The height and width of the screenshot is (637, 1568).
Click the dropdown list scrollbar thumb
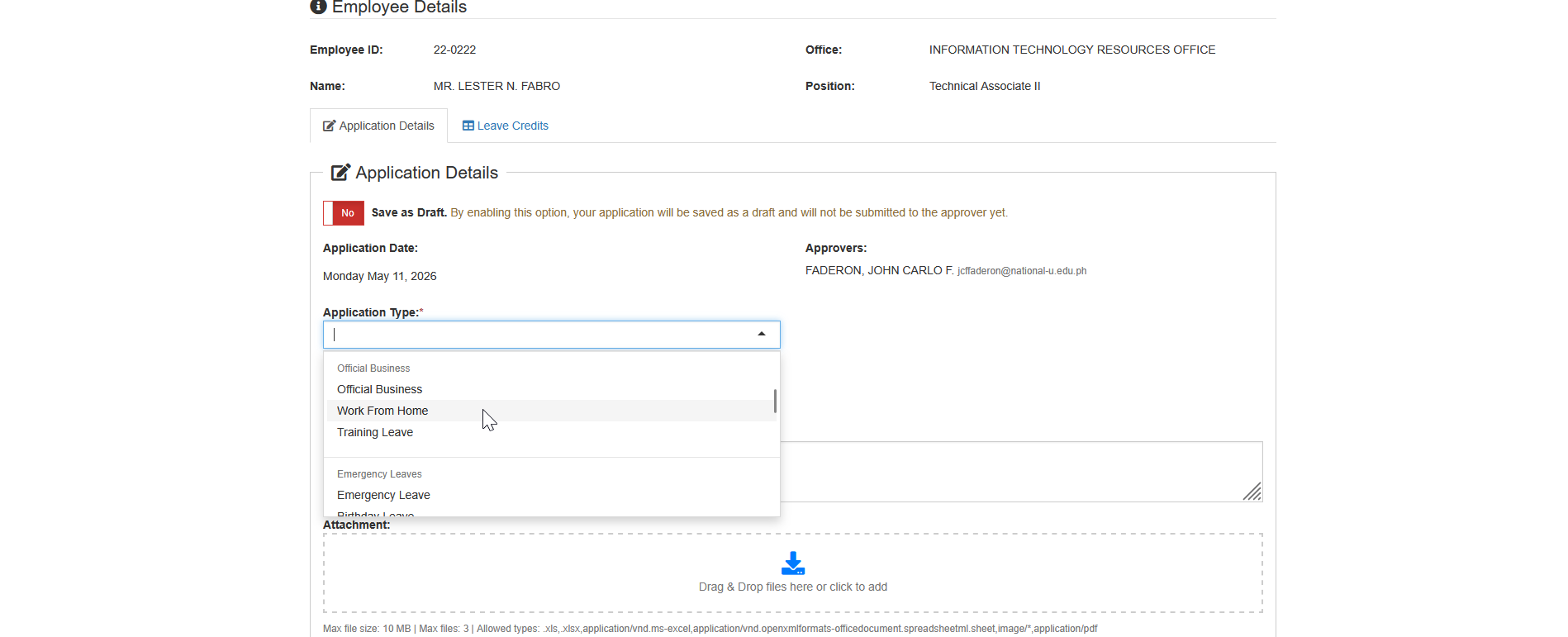point(775,401)
